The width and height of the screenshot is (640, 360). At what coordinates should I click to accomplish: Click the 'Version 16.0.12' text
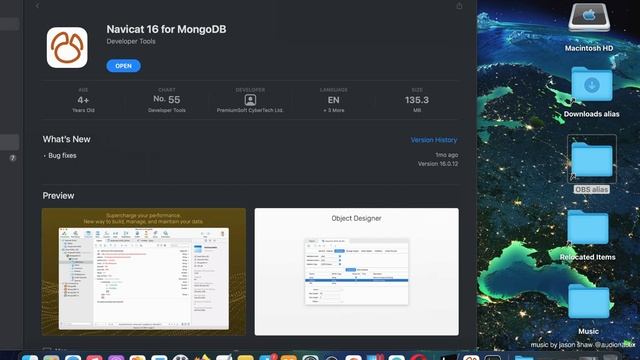click(x=438, y=164)
